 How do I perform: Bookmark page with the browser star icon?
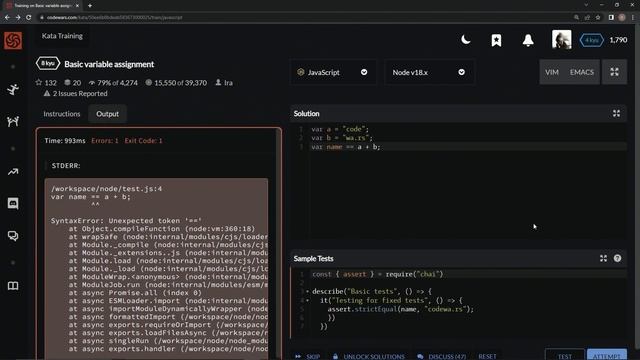tap(598, 18)
